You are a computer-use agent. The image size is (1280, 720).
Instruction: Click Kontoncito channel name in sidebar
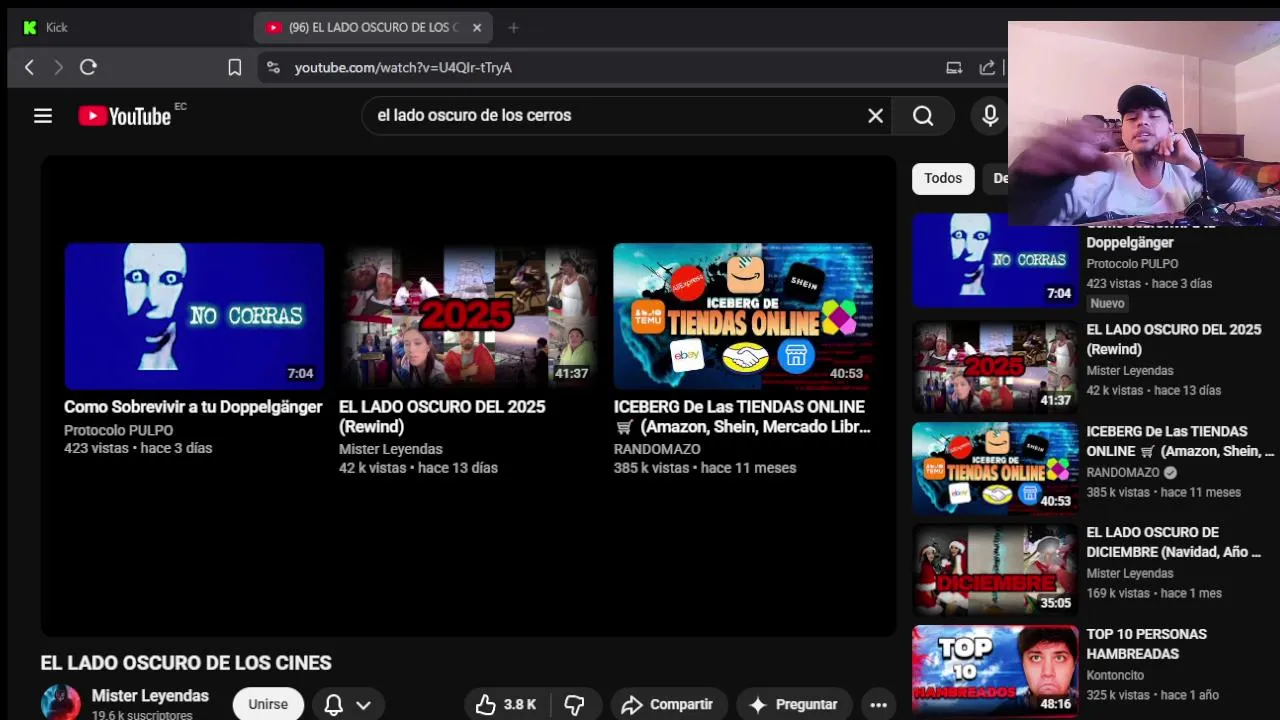coord(1115,675)
